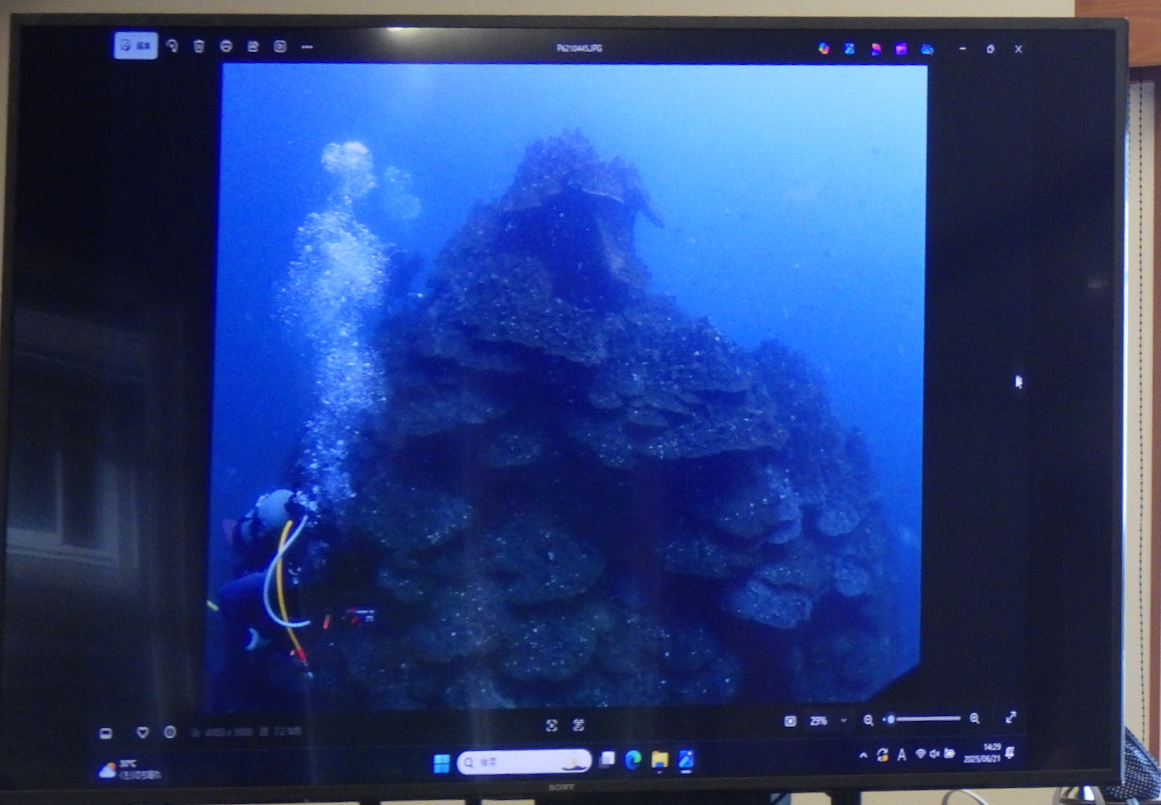The height and width of the screenshot is (805, 1161).
Task: Expand the 29% zoom level dropdown
Action: pos(843,720)
